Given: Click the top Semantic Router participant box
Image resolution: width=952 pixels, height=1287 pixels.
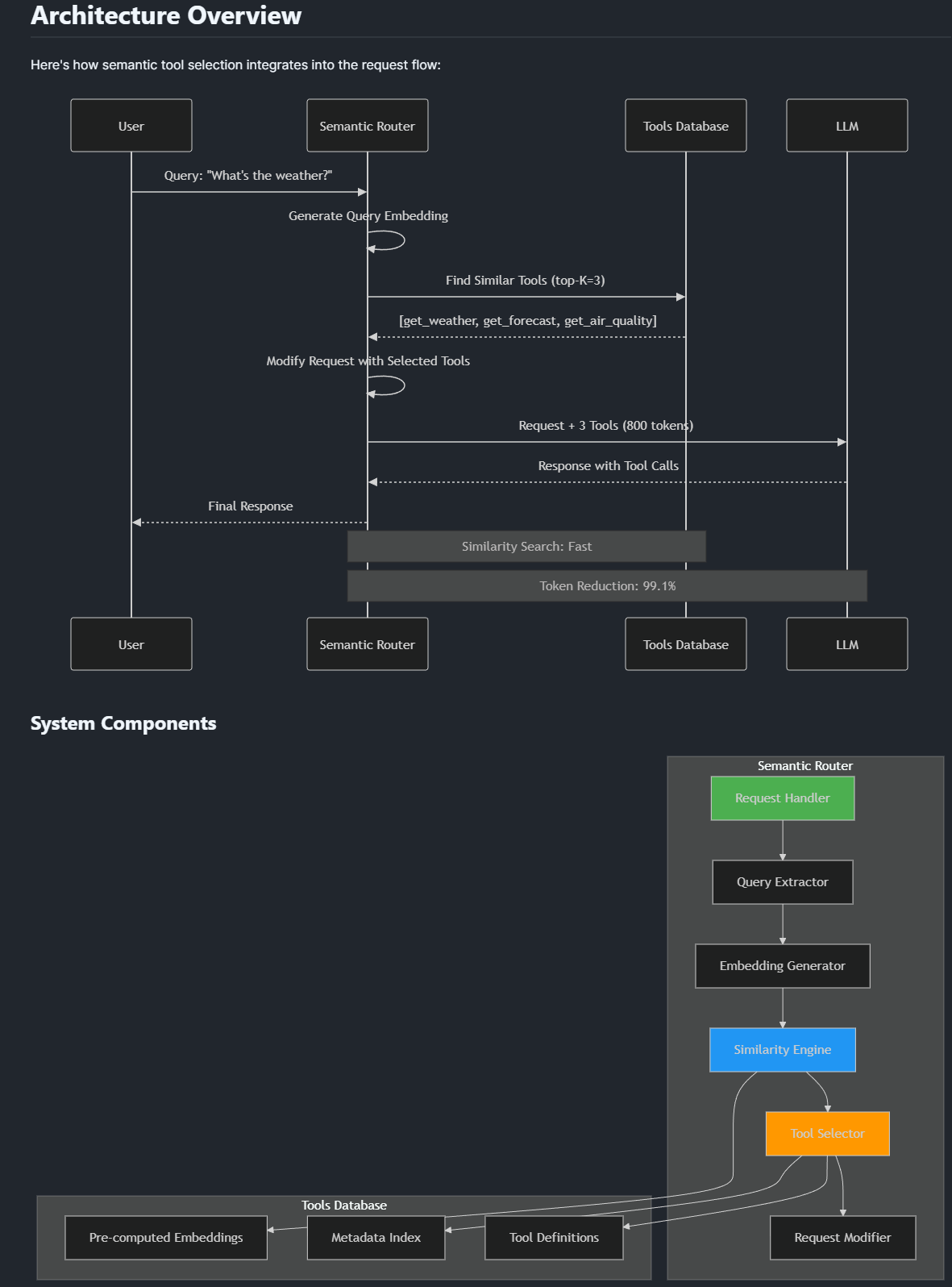Looking at the screenshot, I should 367,126.
